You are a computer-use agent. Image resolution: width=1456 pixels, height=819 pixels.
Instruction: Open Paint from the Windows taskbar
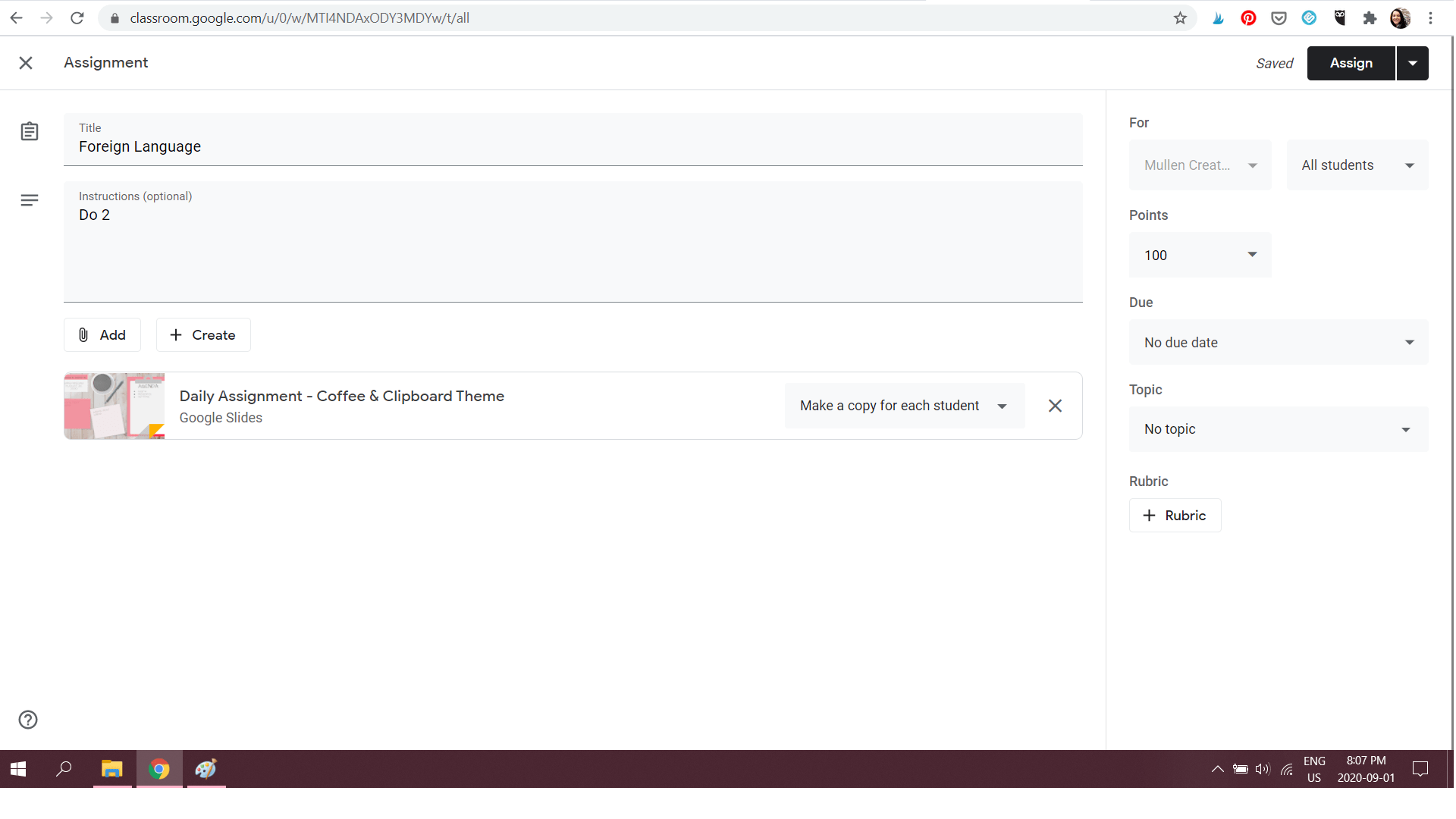tap(206, 768)
